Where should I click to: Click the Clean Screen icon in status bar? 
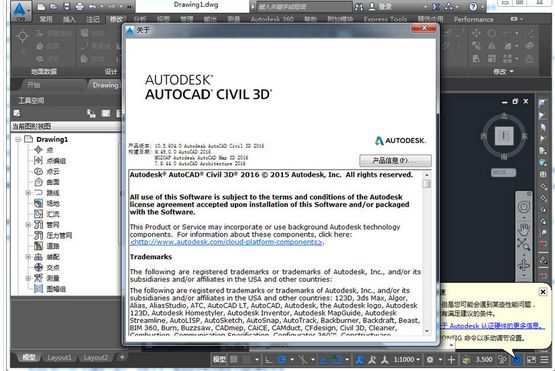pos(531,360)
